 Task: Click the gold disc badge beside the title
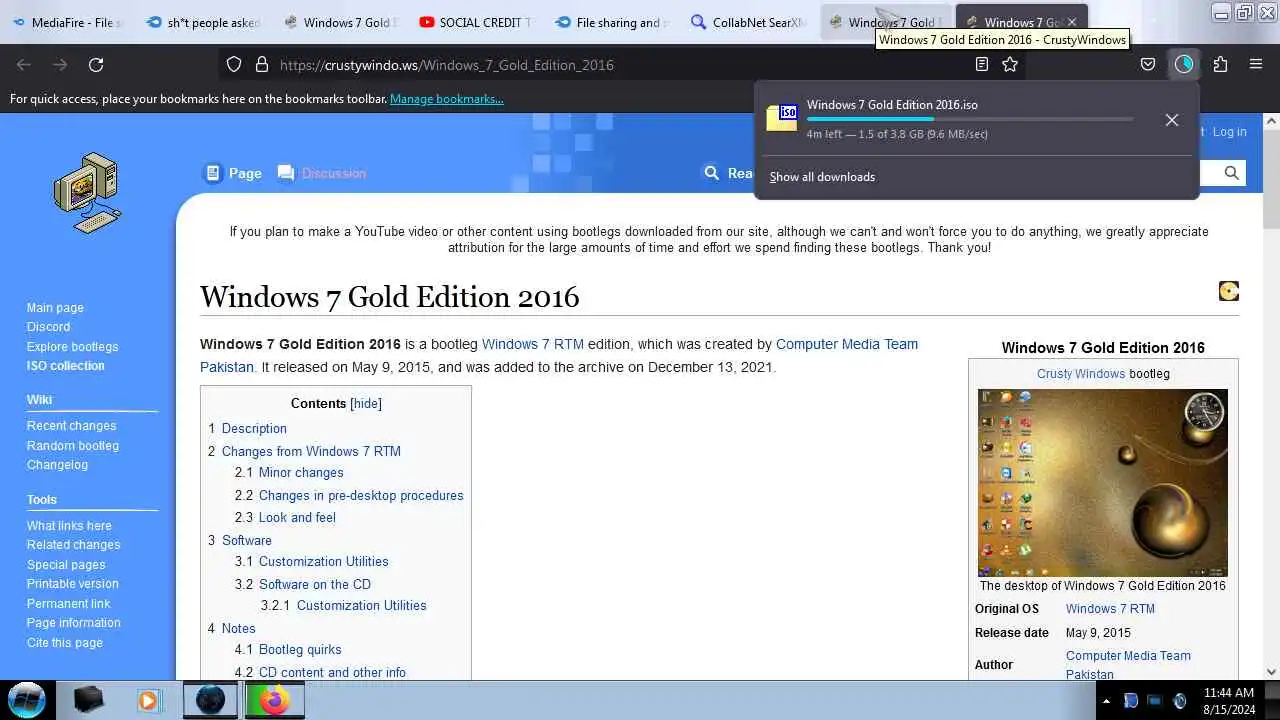[1229, 291]
